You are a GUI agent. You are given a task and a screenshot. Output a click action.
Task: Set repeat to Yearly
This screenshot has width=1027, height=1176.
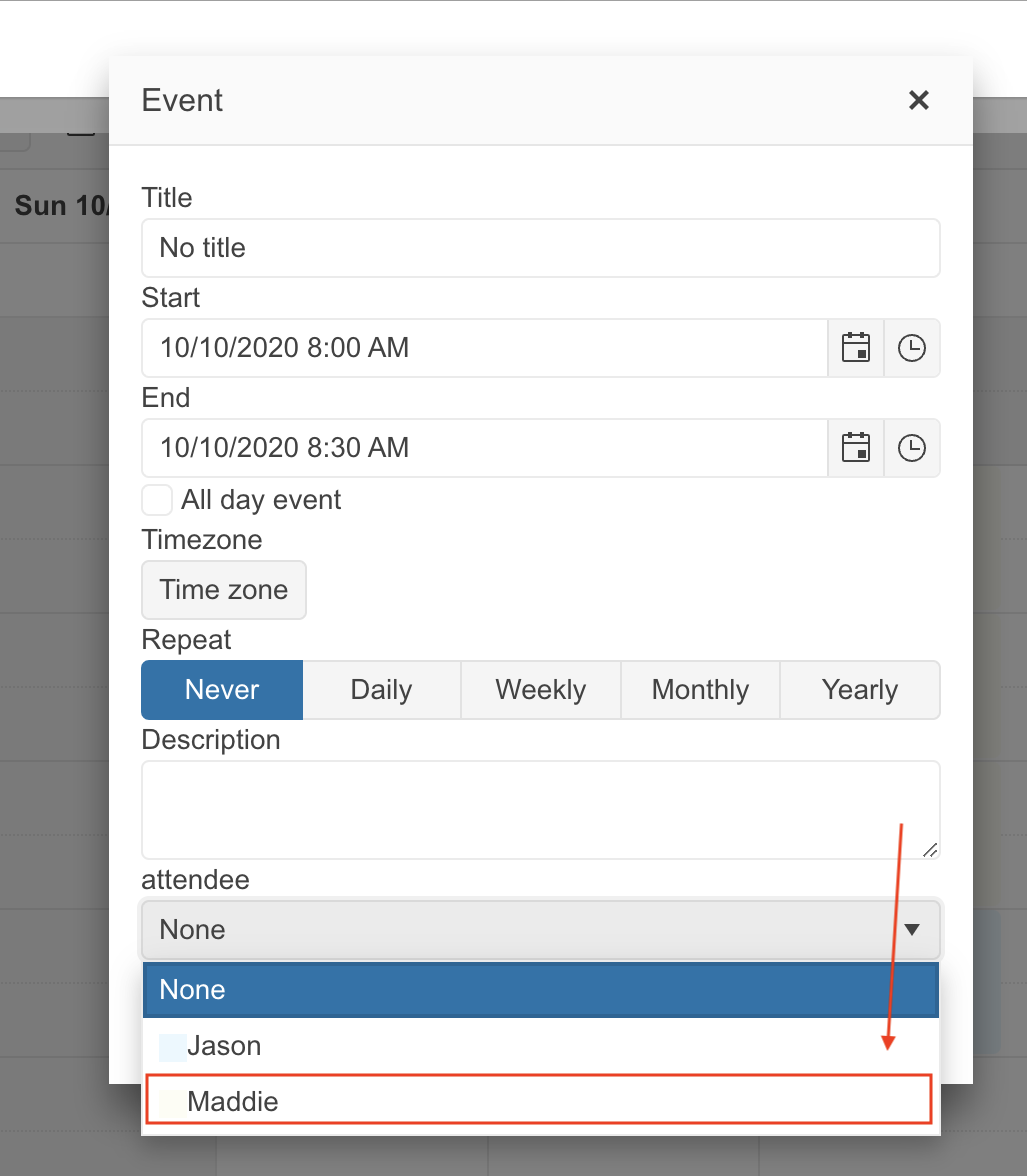(x=859, y=690)
